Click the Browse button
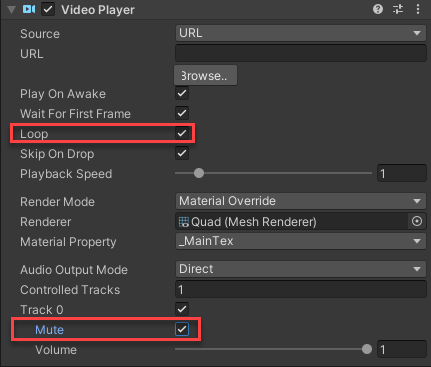 205,75
